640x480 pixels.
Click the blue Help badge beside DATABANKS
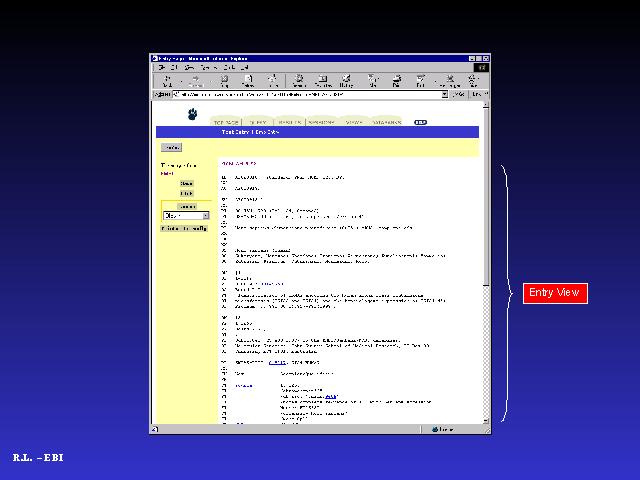420,122
